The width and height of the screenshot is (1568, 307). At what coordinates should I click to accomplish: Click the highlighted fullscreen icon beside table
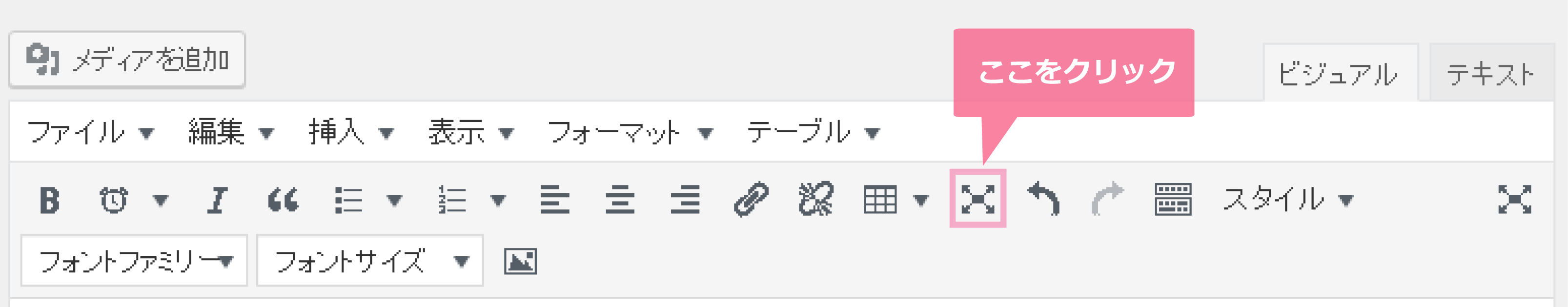click(977, 199)
